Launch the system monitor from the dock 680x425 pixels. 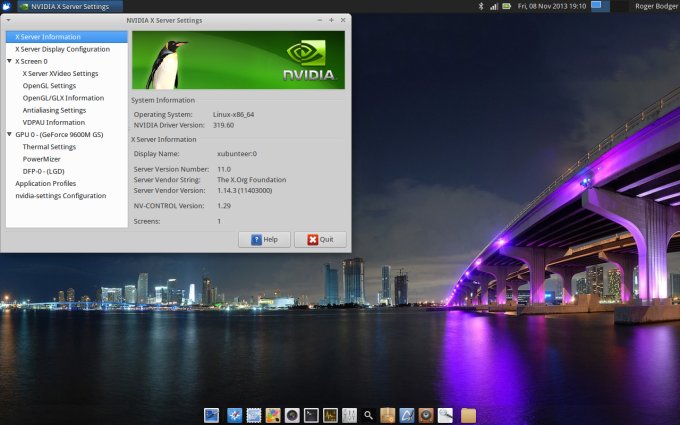[330, 415]
